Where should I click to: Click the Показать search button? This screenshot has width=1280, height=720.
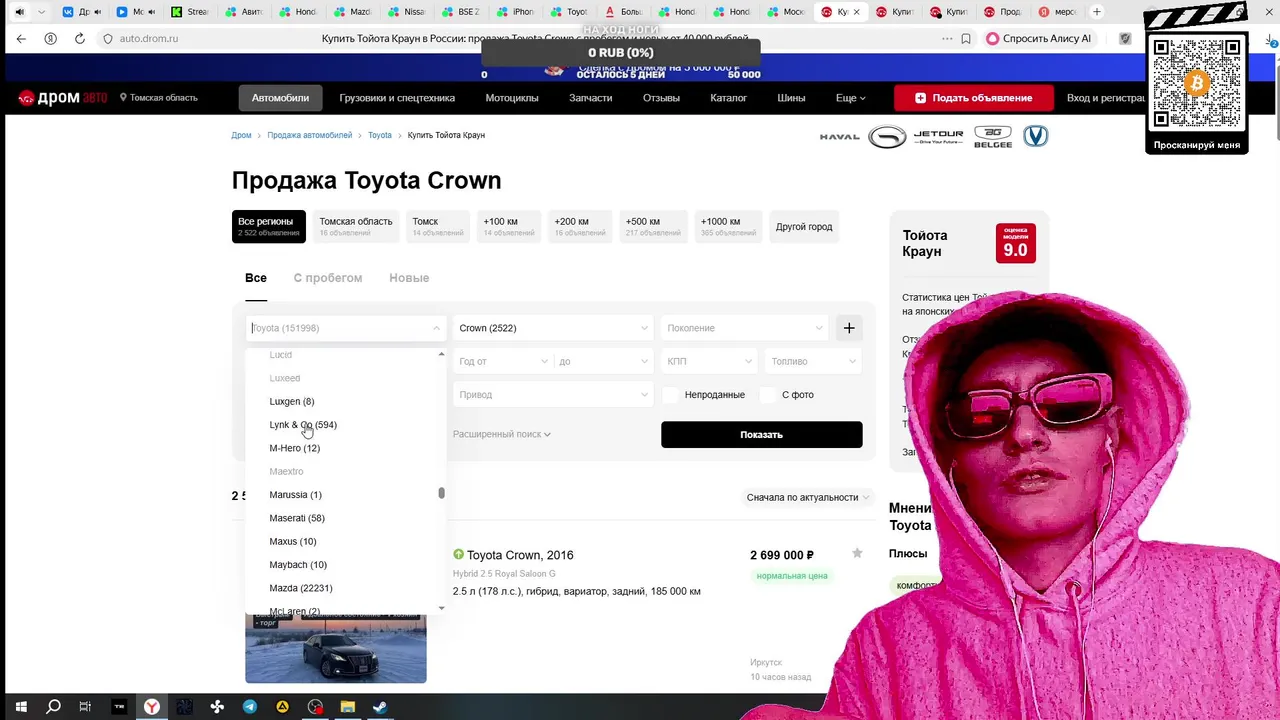[761, 434]
